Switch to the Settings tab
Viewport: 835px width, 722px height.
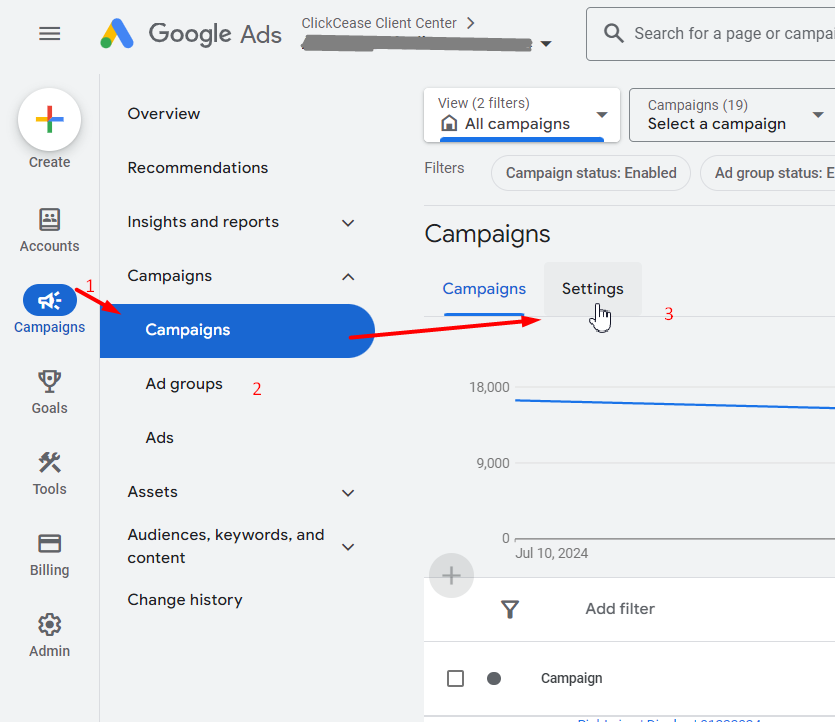(x=593, y=289)
